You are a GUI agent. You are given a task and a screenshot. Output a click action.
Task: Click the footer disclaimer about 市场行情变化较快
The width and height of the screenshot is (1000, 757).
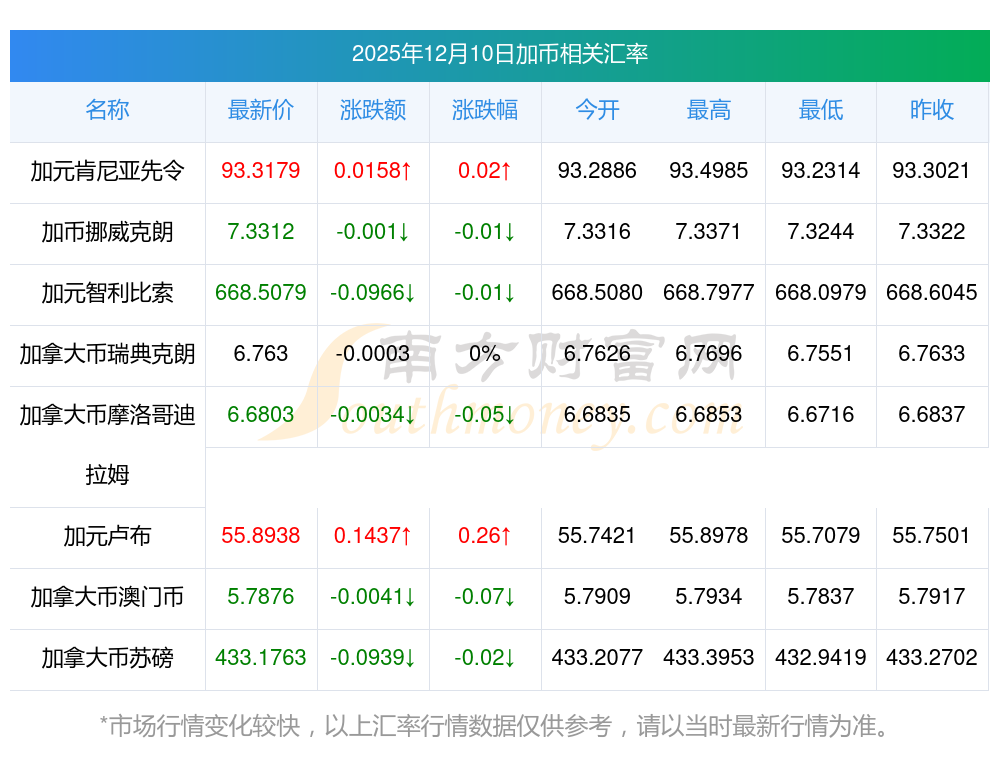point(494,726)
